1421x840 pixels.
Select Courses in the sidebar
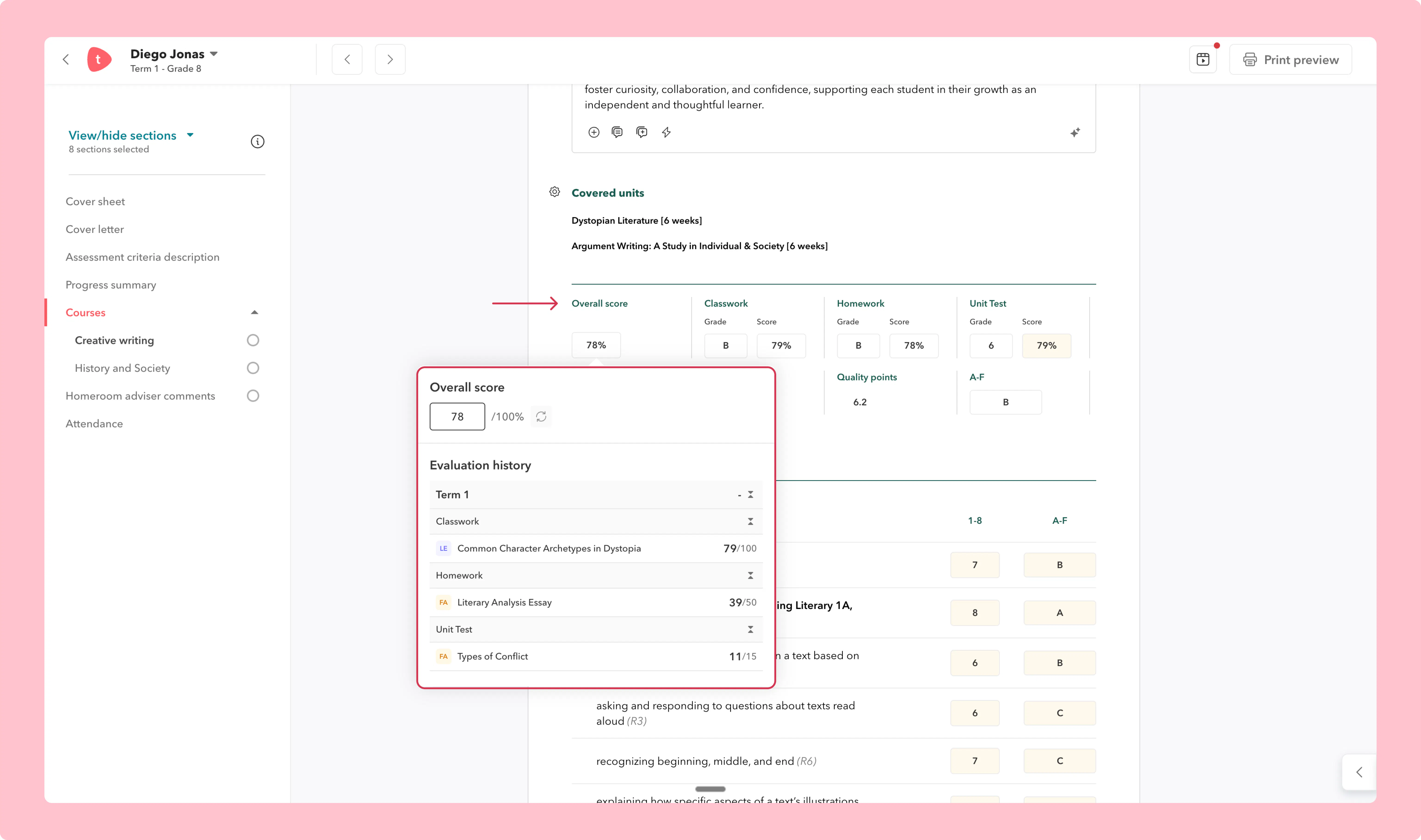tap(85, 312)
